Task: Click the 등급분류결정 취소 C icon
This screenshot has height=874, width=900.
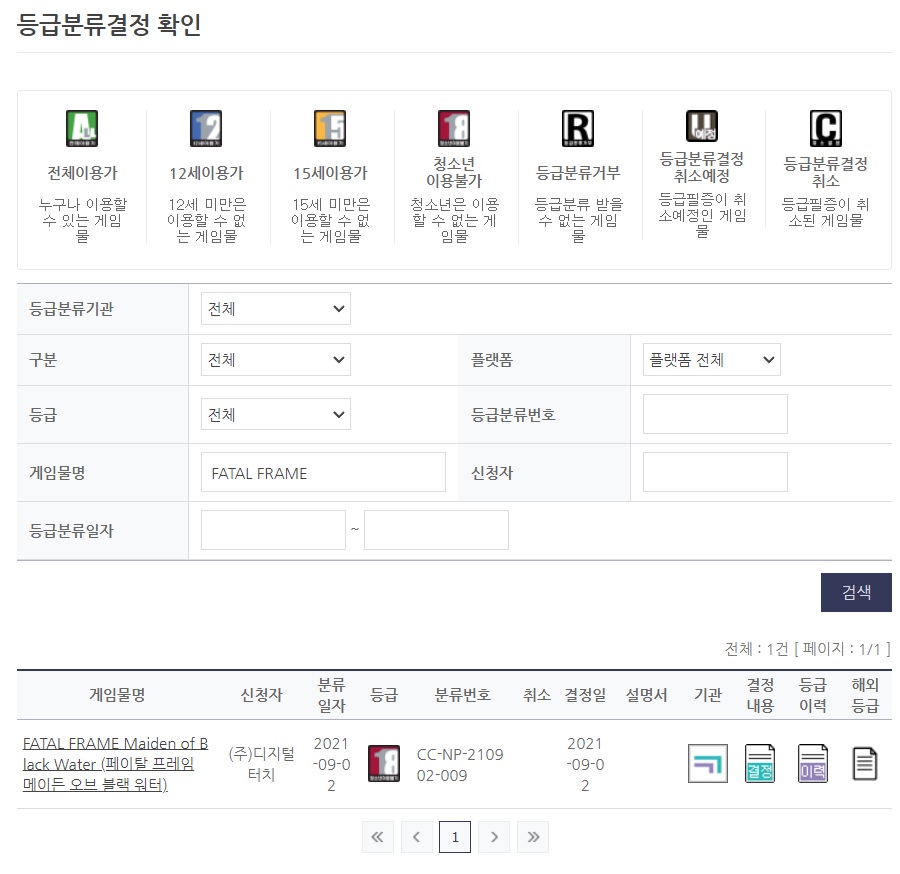Action: [826, 128]
